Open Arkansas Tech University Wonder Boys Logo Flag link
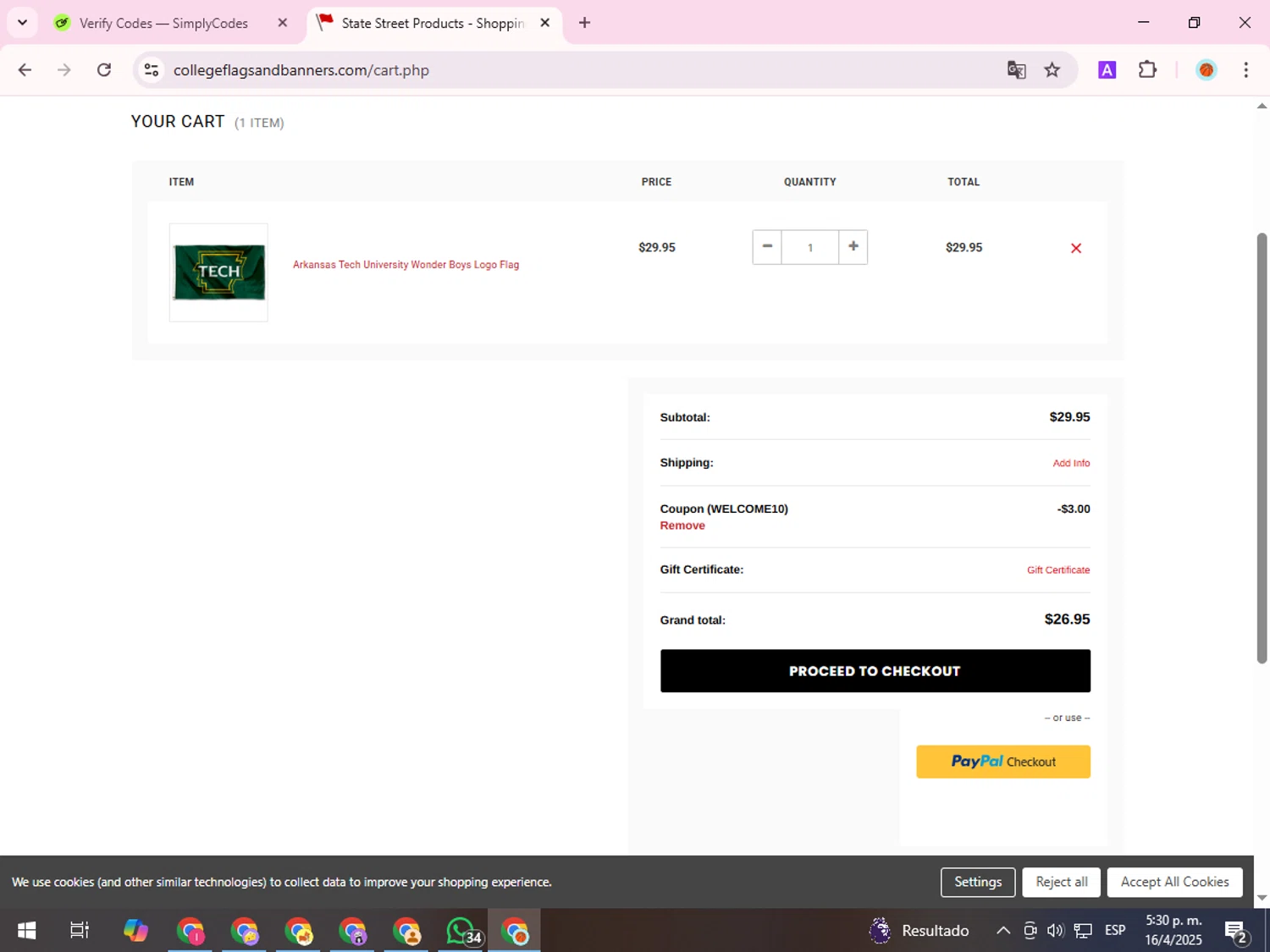The width and height of the screenshot is (1270, 952). [x=406, y=265]
